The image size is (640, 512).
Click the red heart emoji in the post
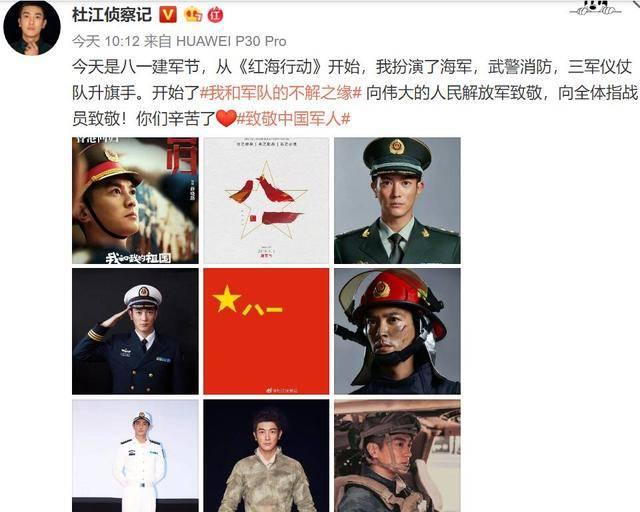[226, 118]
